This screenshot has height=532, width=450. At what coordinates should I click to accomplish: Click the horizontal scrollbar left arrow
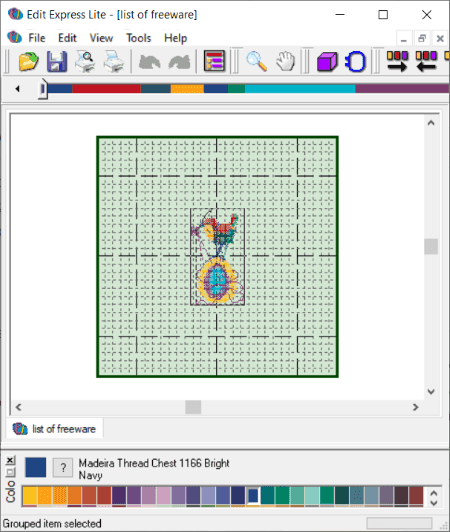click(x=19, y=407)
